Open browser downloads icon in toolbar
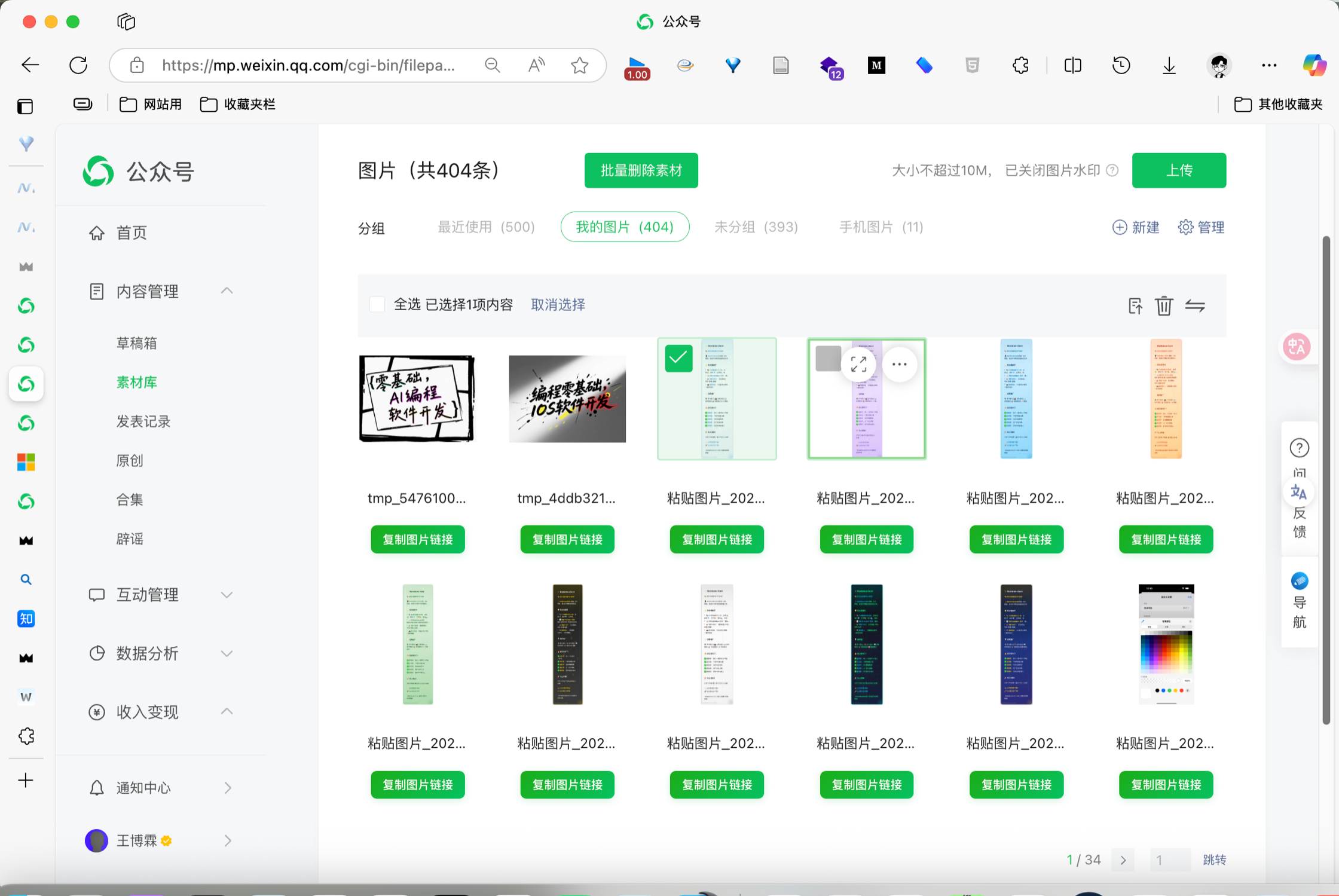 (1169, 65)
